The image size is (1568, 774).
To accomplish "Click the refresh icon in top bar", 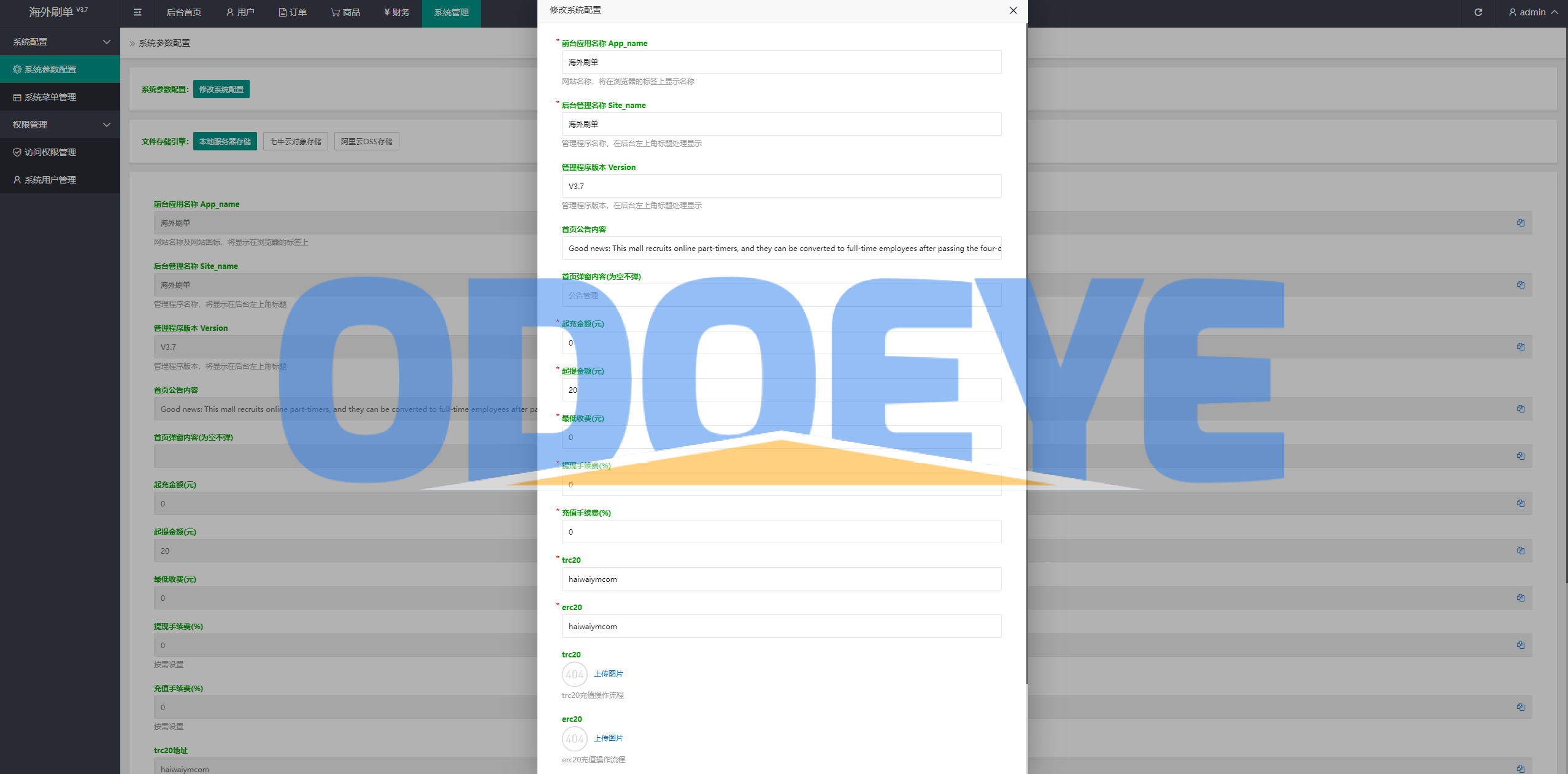I will pyautogui.click(x=1478, y=12).
